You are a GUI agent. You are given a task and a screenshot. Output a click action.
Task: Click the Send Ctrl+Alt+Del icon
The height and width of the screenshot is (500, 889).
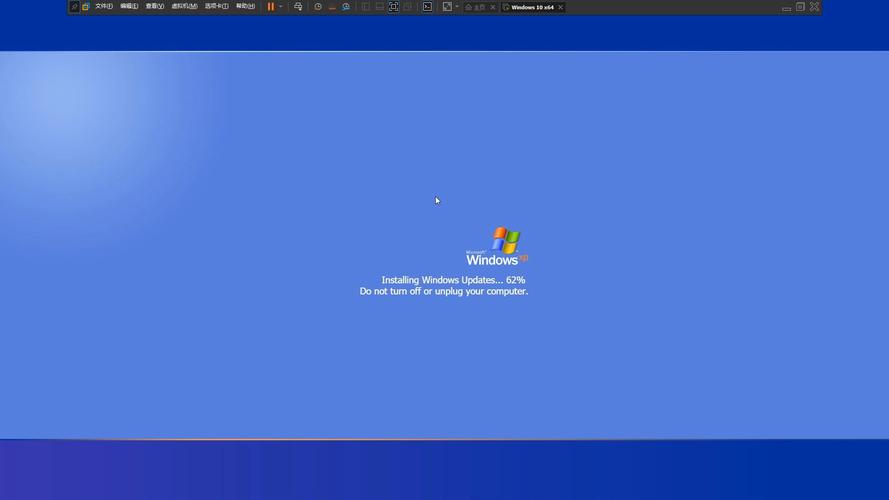point(298,7)
